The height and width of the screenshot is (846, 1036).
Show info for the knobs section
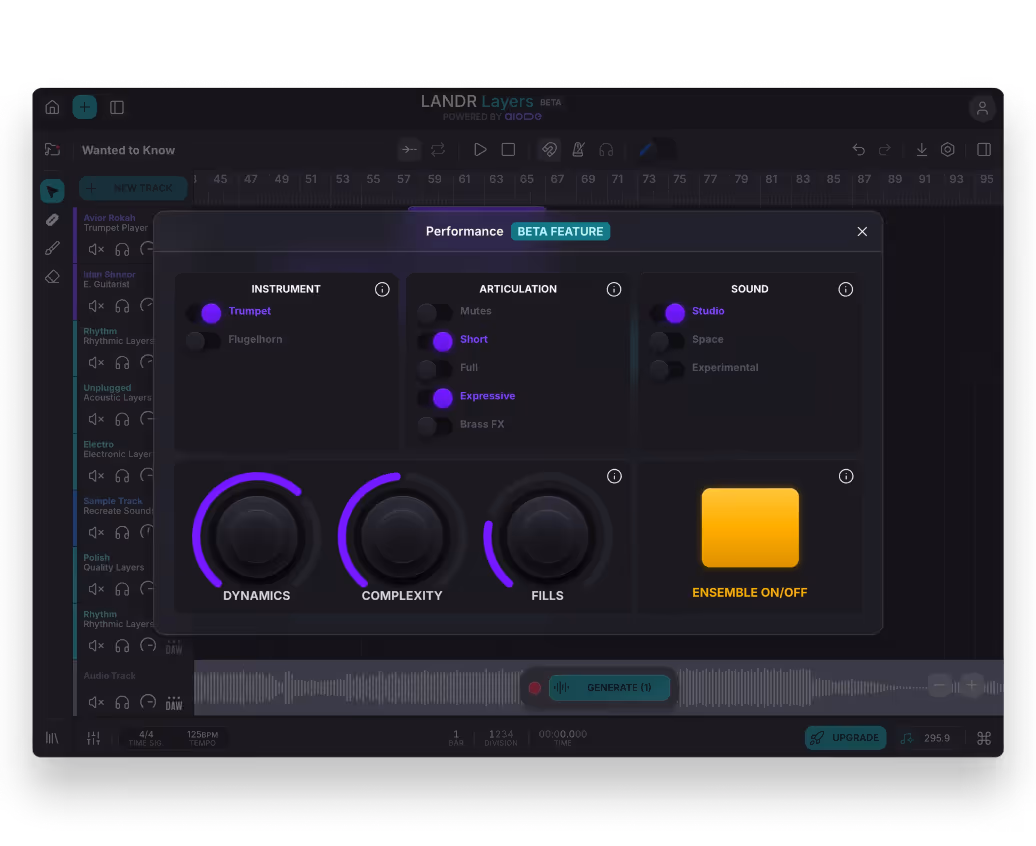coord(614,476)
